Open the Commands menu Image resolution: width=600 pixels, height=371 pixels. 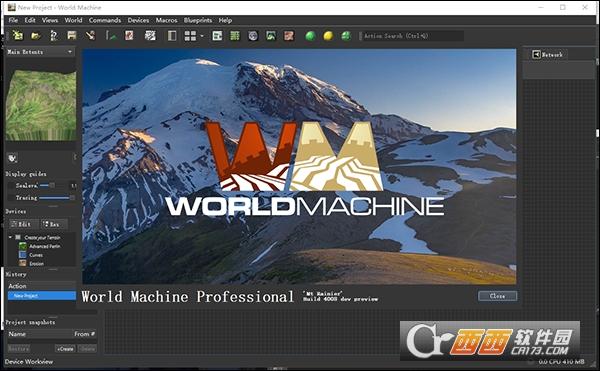105,20
